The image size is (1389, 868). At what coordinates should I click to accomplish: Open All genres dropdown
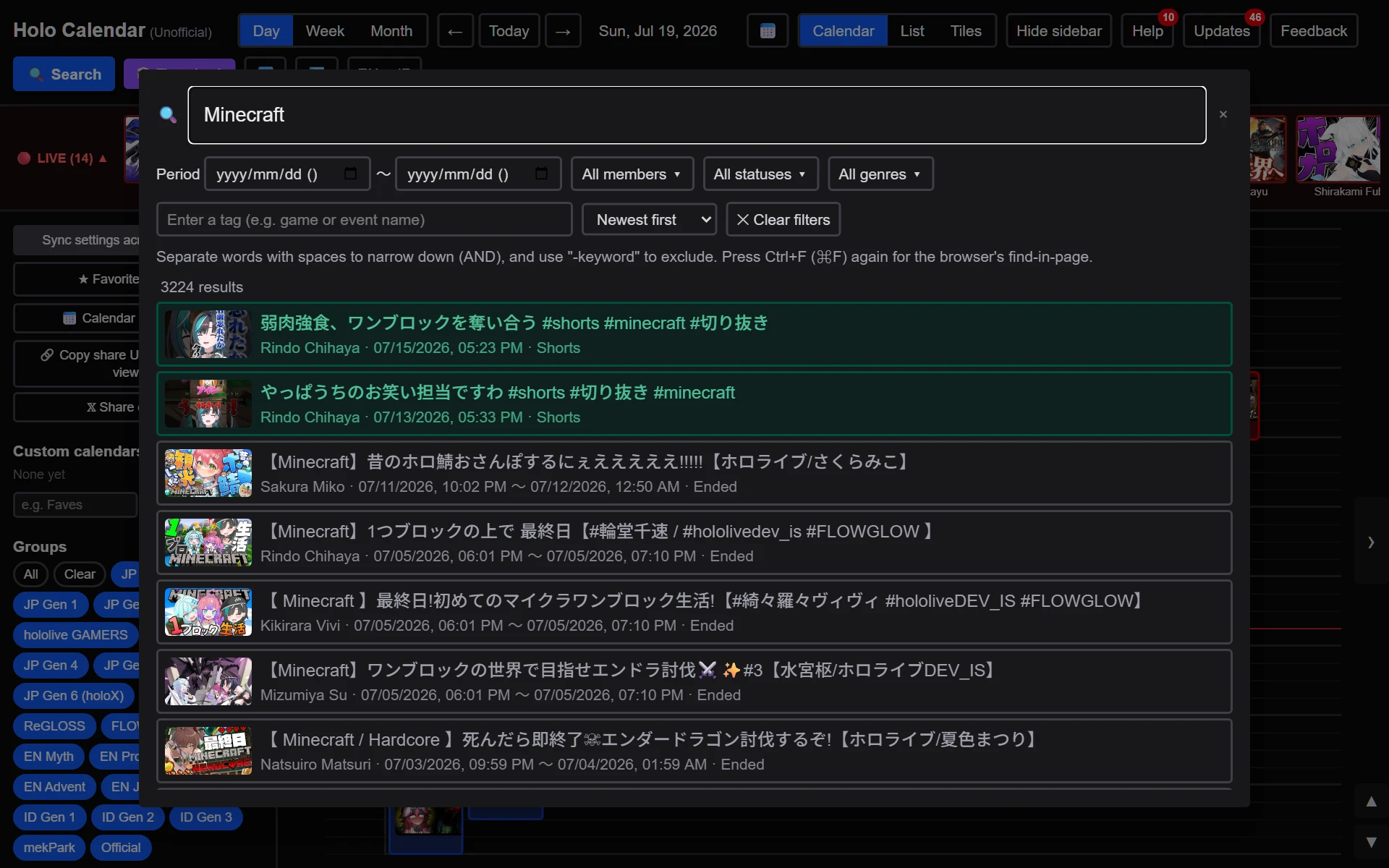tap(880, 174)
